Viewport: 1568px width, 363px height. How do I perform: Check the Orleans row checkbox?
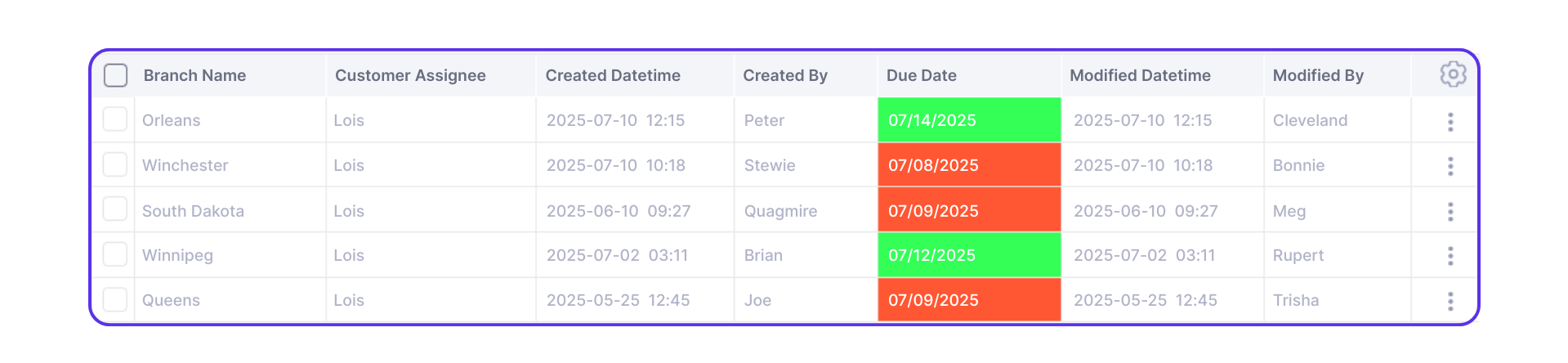click(x=115, y=119)
